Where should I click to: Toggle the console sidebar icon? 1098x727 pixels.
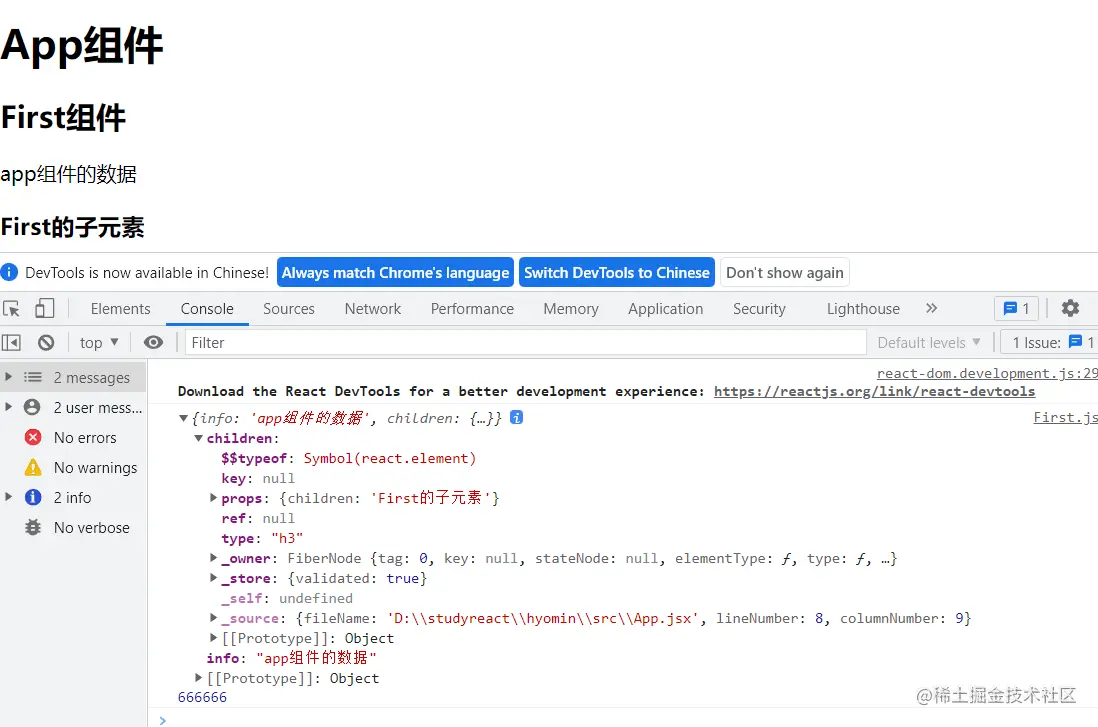(x=11, y=342)
